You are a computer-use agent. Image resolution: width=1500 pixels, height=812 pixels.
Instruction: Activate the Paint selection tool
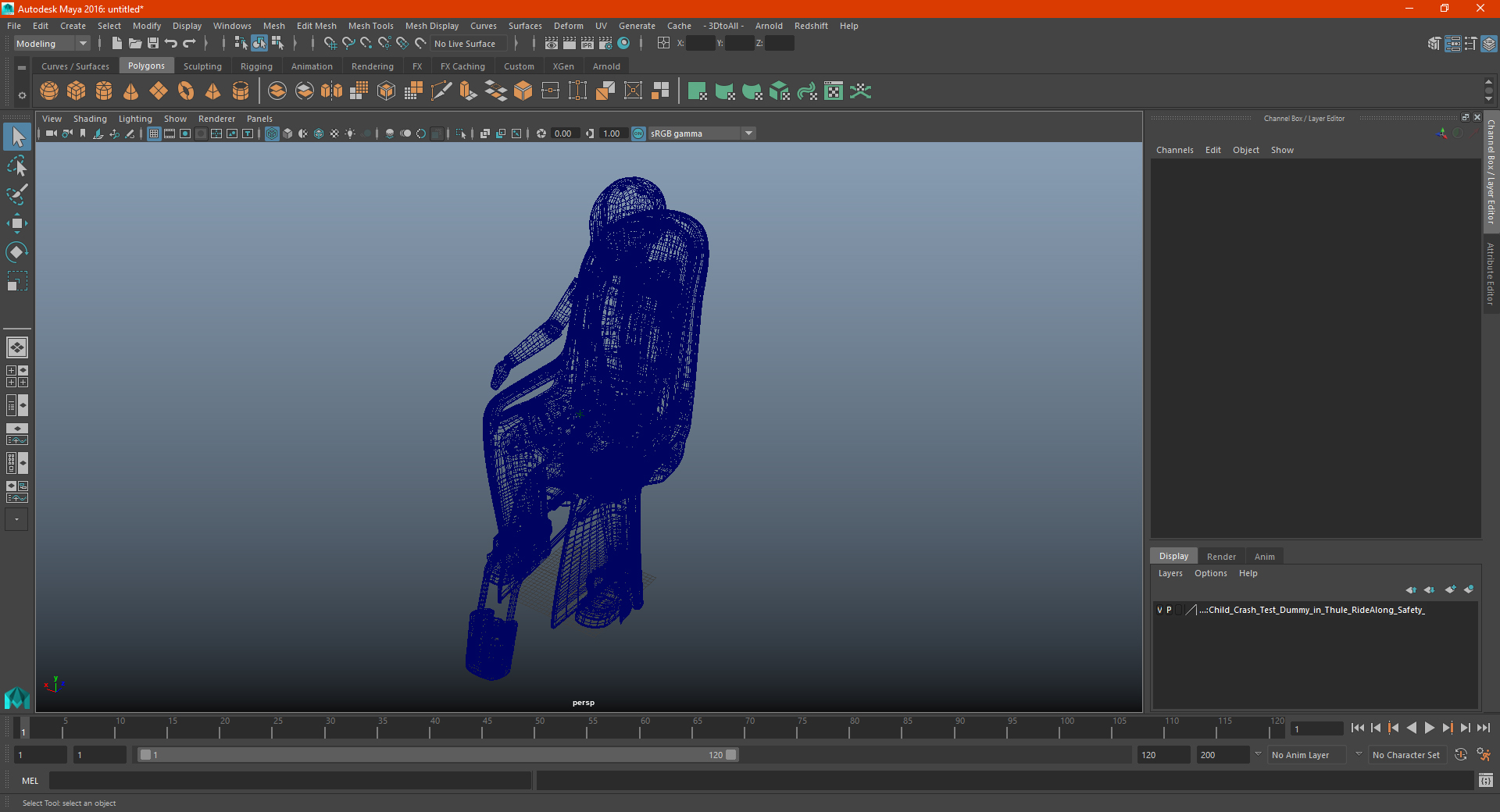click(17, 194)
